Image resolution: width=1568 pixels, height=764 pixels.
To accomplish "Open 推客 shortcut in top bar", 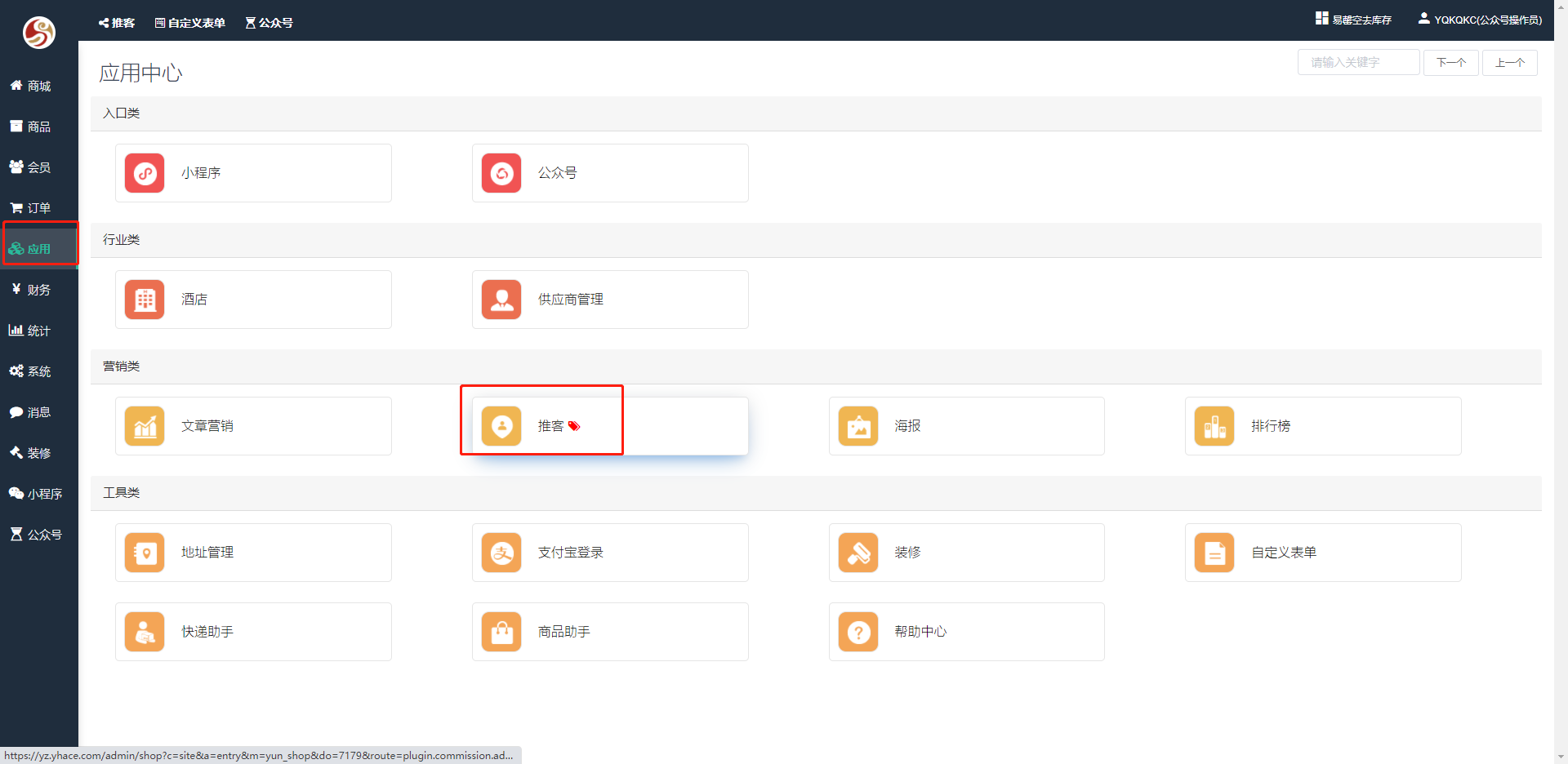I will [117, 23].
